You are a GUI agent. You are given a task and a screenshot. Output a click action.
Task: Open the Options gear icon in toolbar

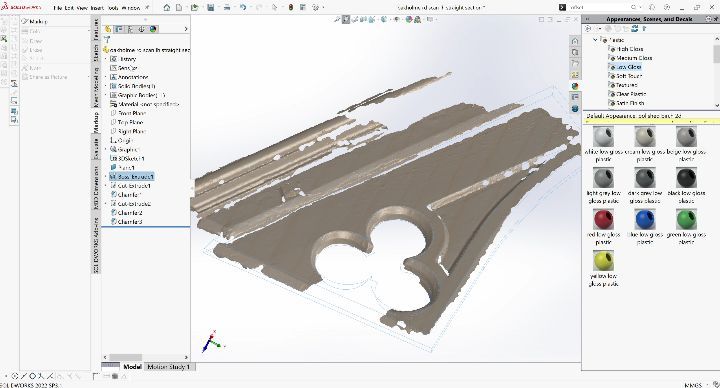pos(315,7)
